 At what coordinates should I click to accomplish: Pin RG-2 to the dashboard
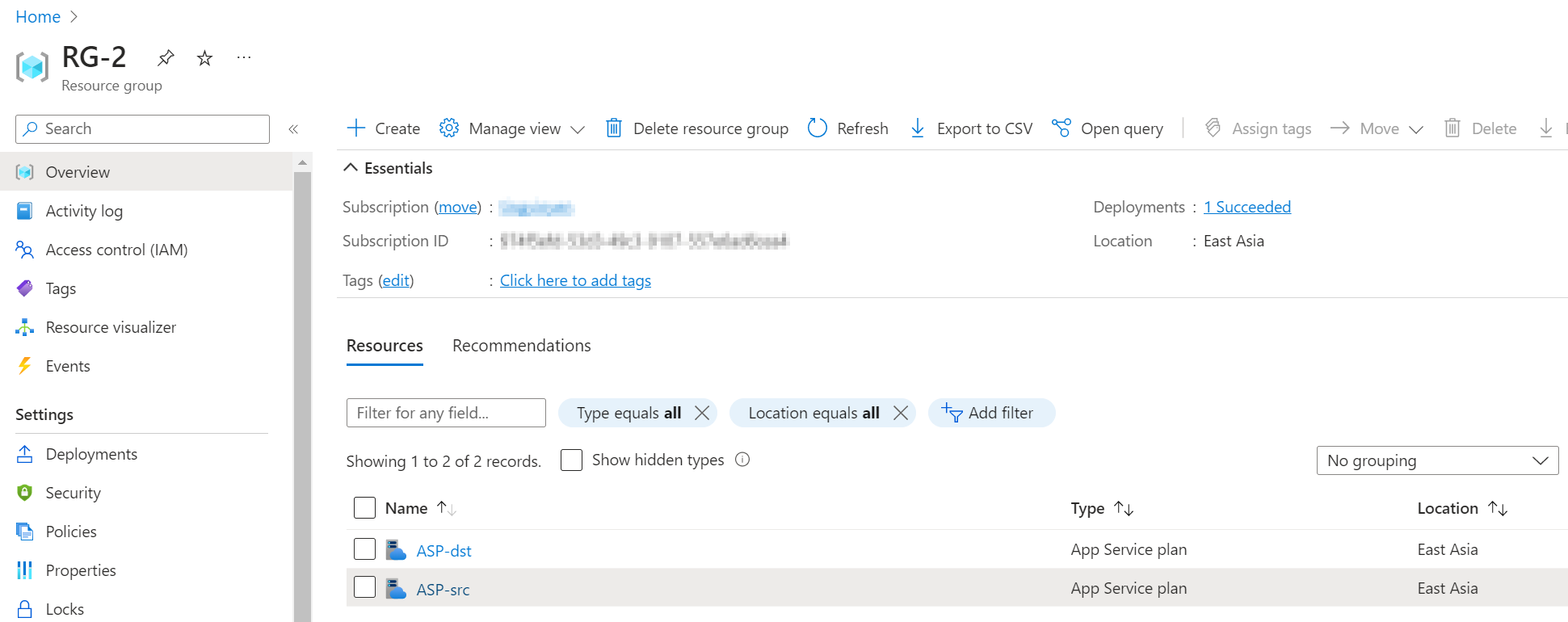click(166, 57)
